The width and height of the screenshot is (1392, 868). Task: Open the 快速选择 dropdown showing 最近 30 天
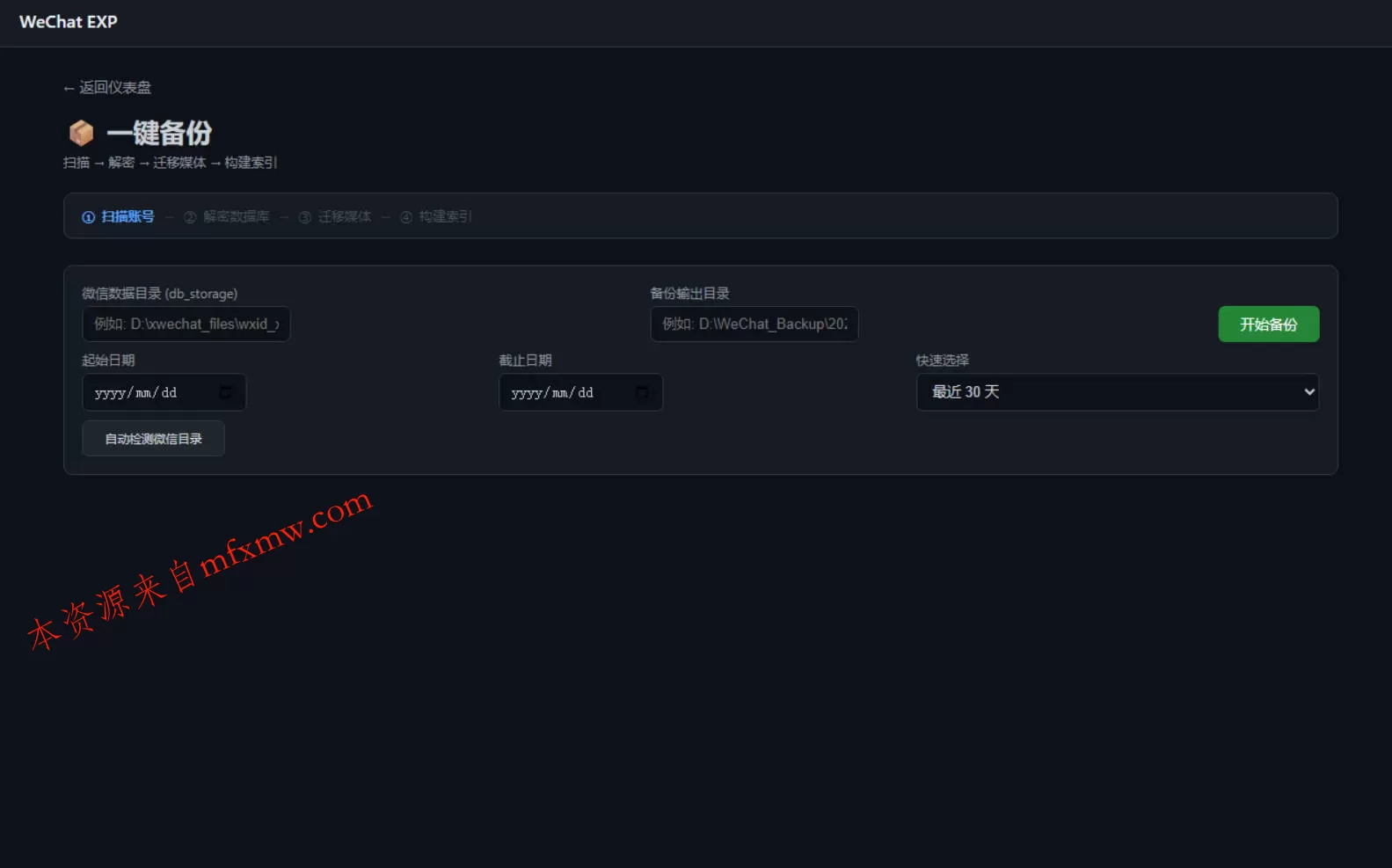[1118, 392]
